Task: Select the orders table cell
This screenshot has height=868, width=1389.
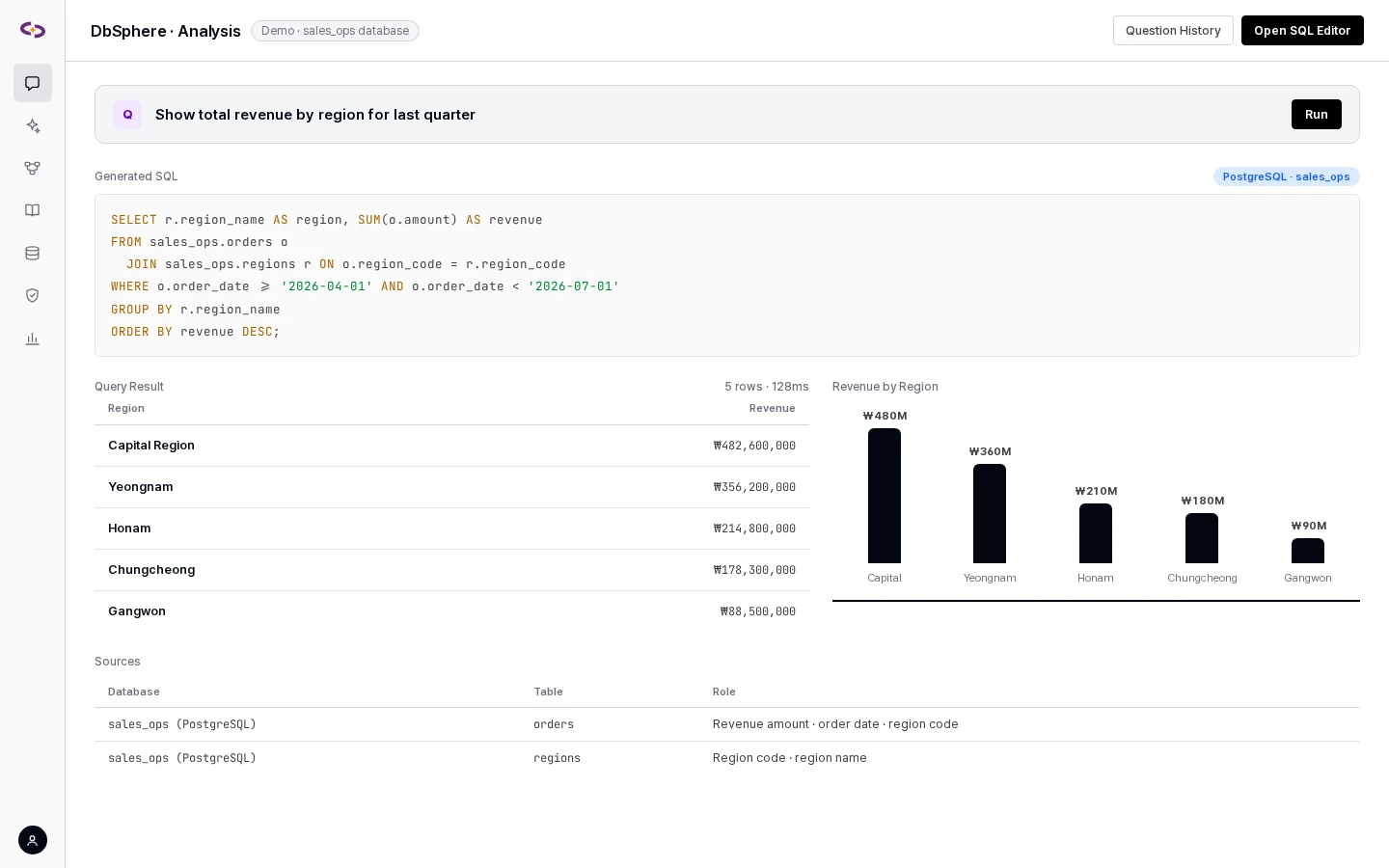Action: point(554,724)
